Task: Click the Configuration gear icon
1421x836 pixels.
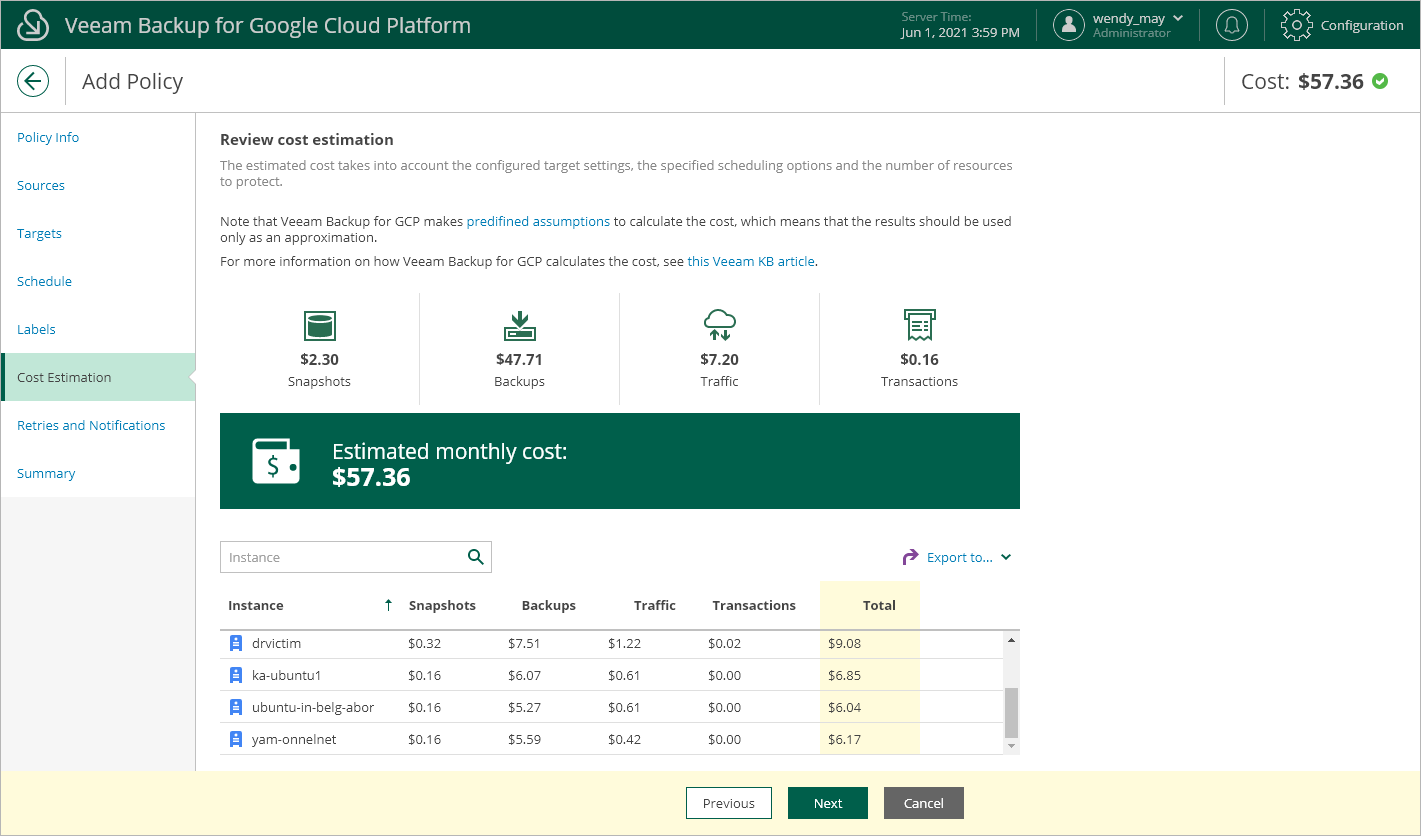Action: click(1296, 25)
